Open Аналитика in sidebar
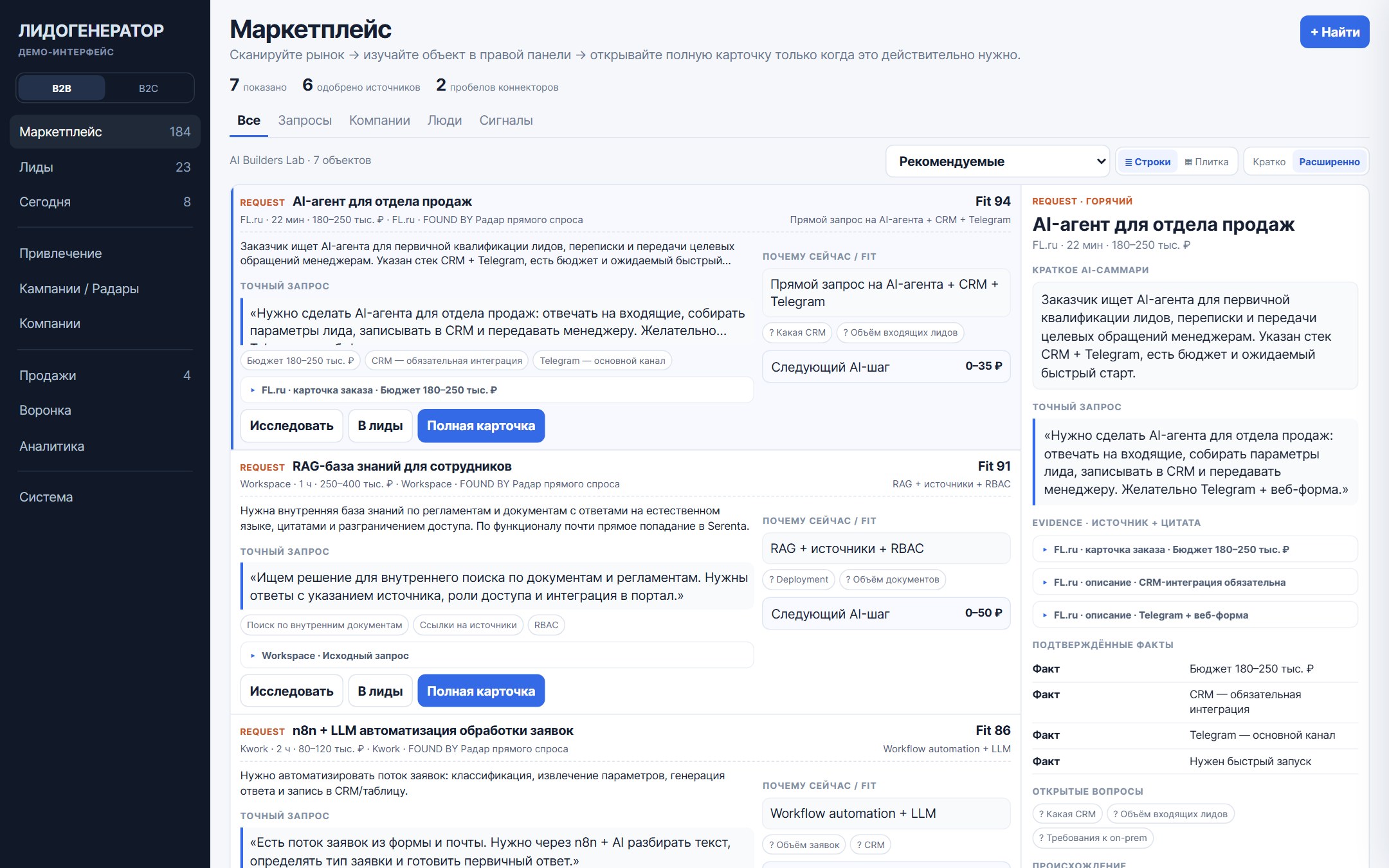Screen dimensions: 1389x868 [105, 446]
